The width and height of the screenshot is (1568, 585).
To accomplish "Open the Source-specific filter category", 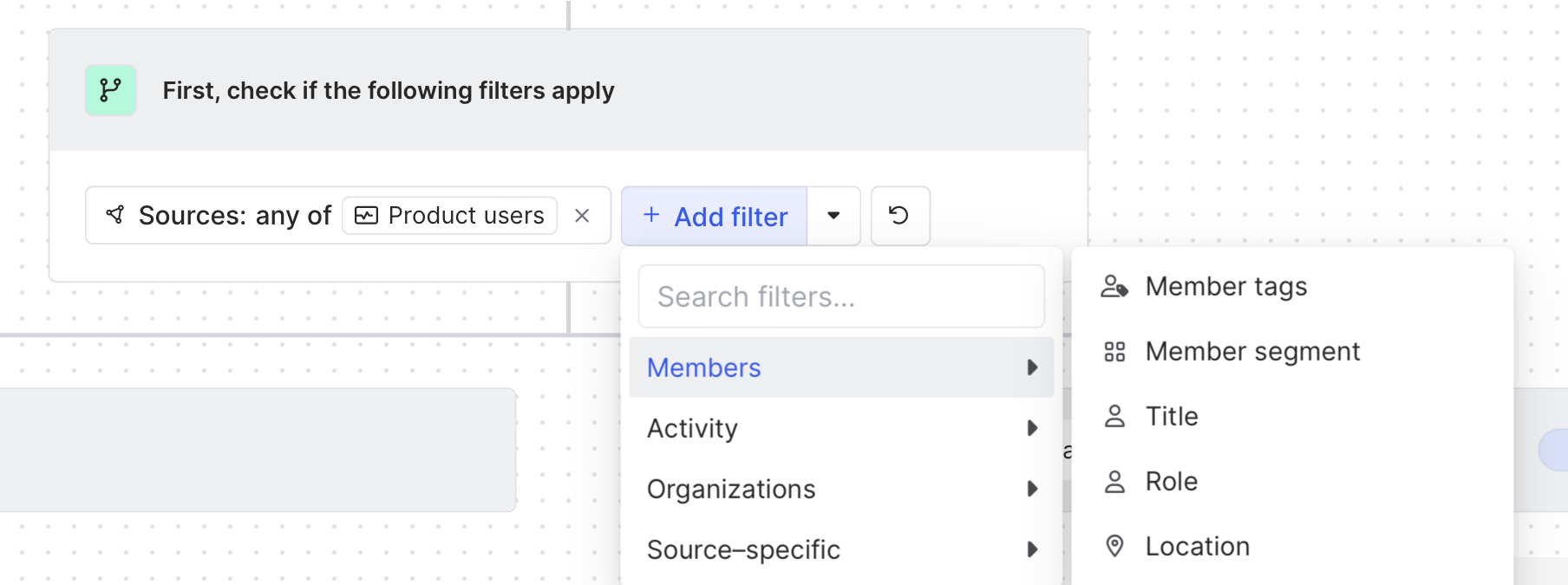I will 743,549.
